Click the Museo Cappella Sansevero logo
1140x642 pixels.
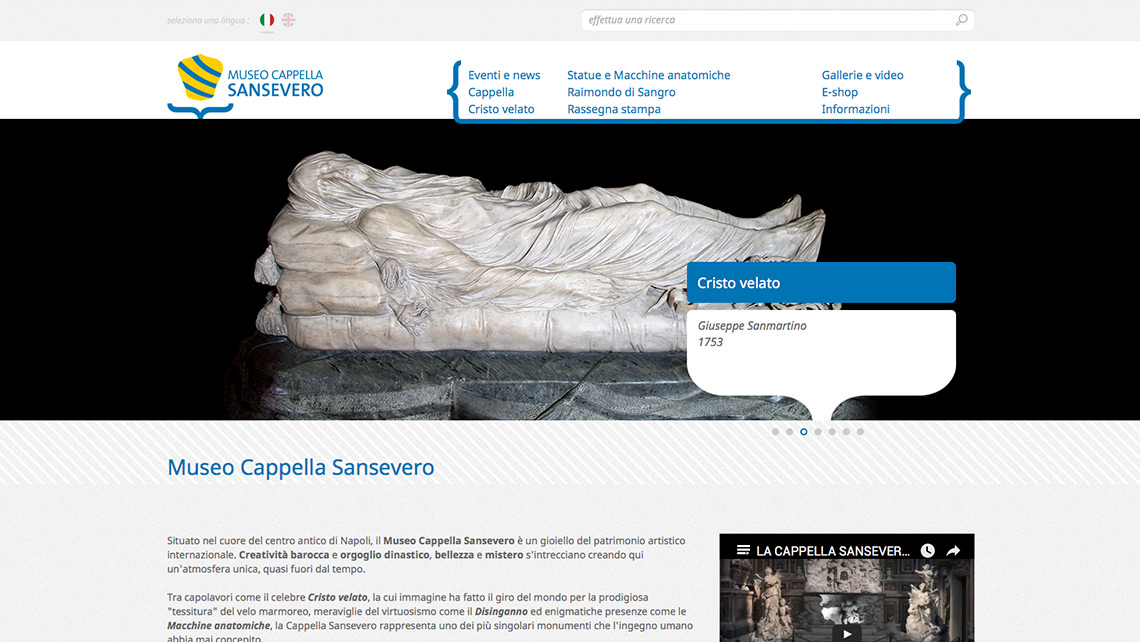point(246,84)
